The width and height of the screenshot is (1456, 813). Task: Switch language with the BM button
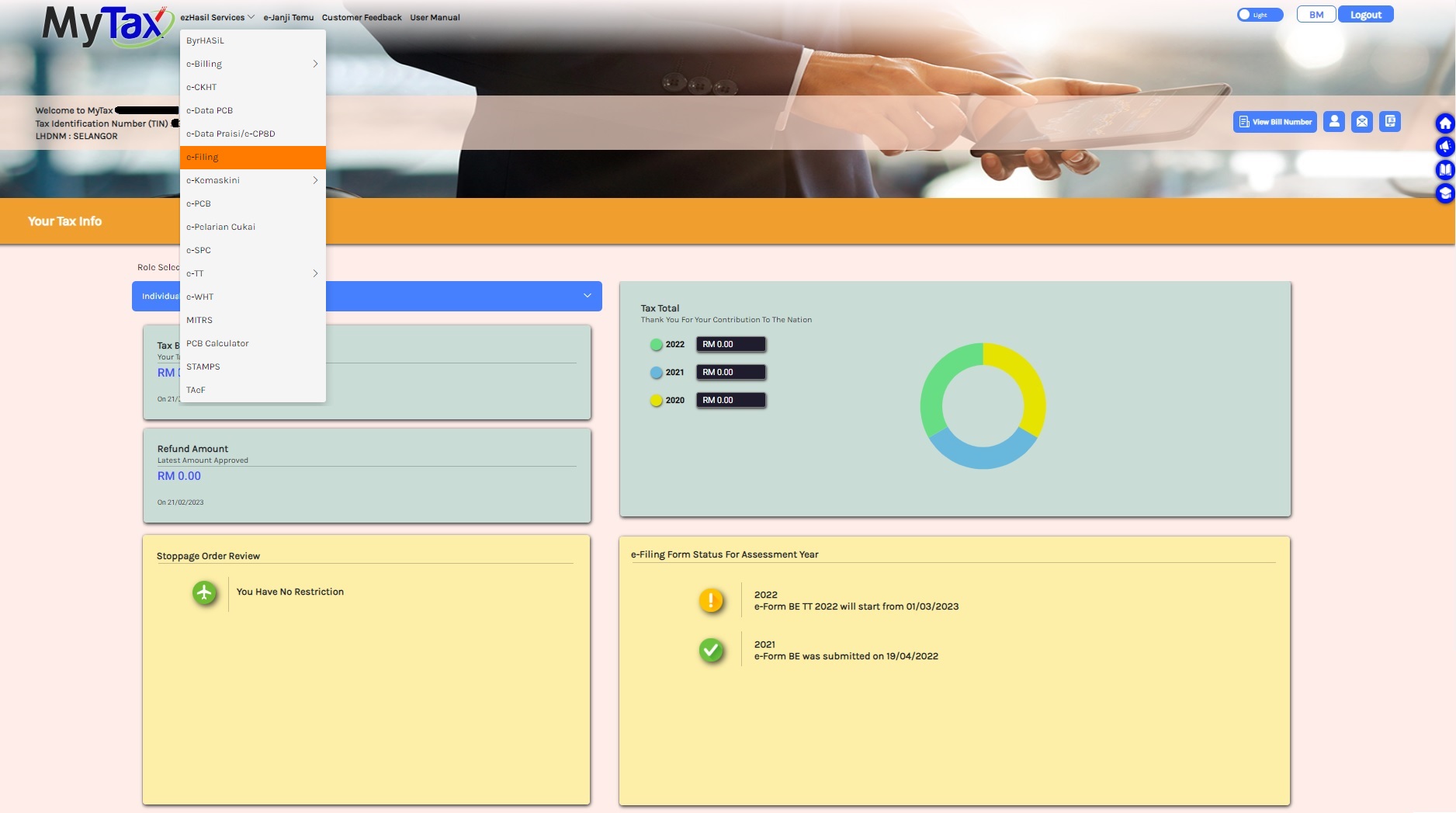(1316, 15)
